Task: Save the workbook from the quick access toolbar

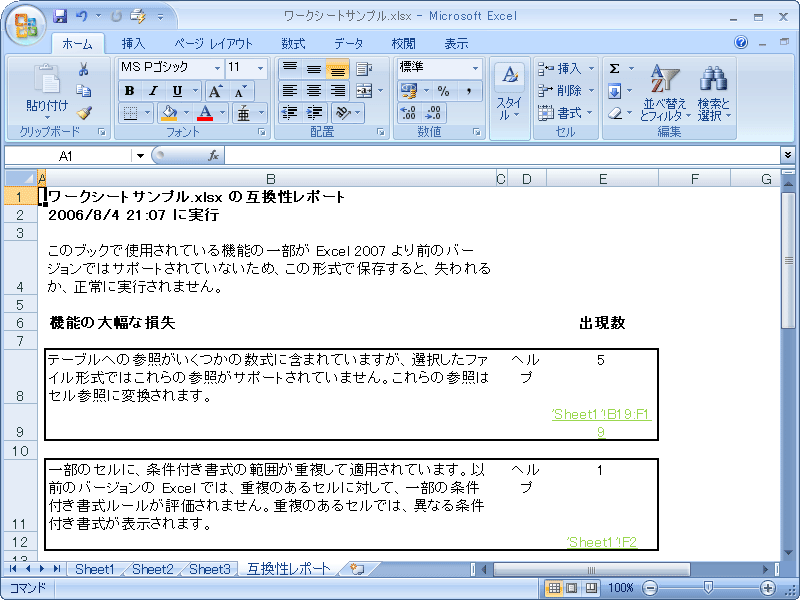Action: click(60, 16)
